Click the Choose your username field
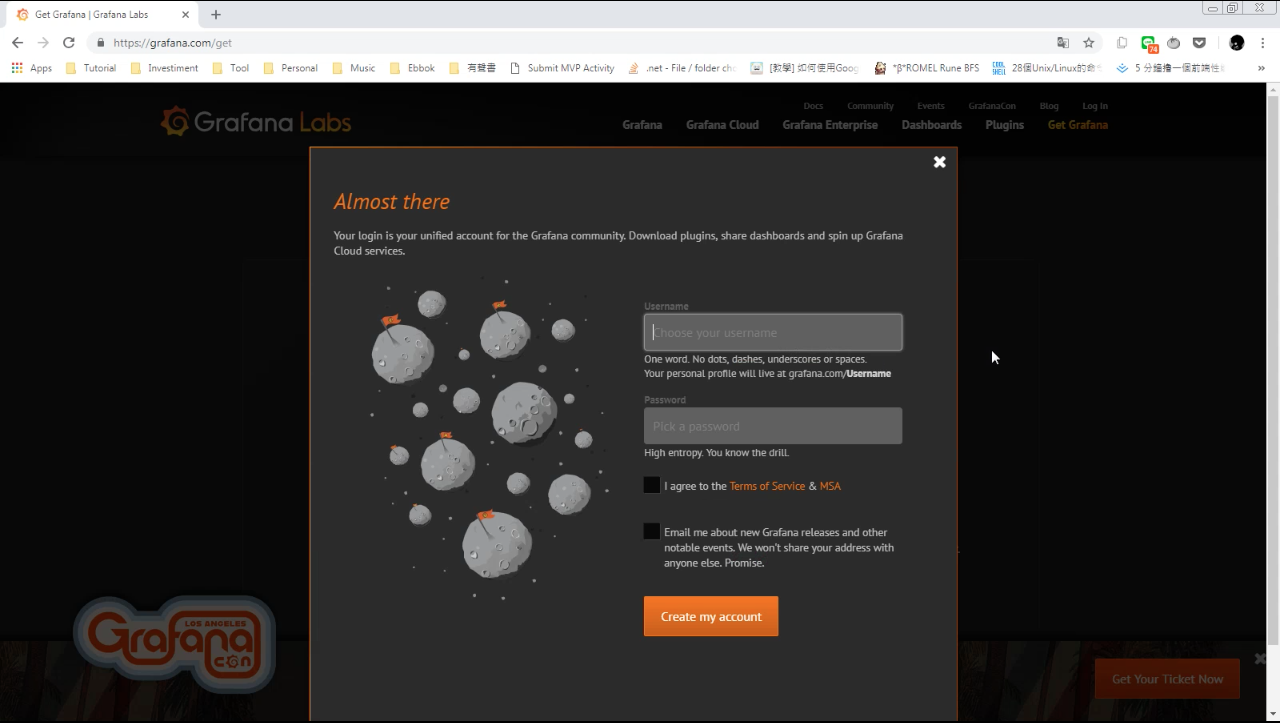Screen dimensions: 1280x723 click(x=773, y=332)
